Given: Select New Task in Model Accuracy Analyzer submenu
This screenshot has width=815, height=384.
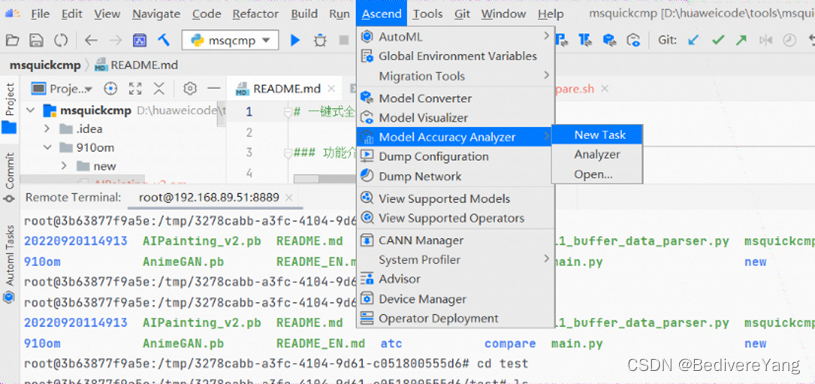Looking at the screenshot, I should 597,135.
